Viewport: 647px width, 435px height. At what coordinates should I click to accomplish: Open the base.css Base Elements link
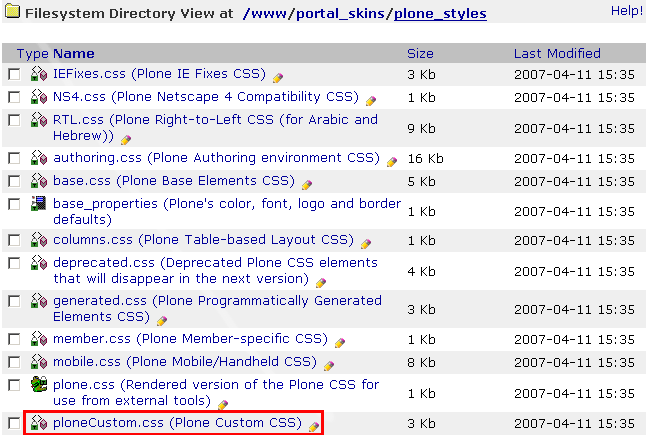coord(174,181)
